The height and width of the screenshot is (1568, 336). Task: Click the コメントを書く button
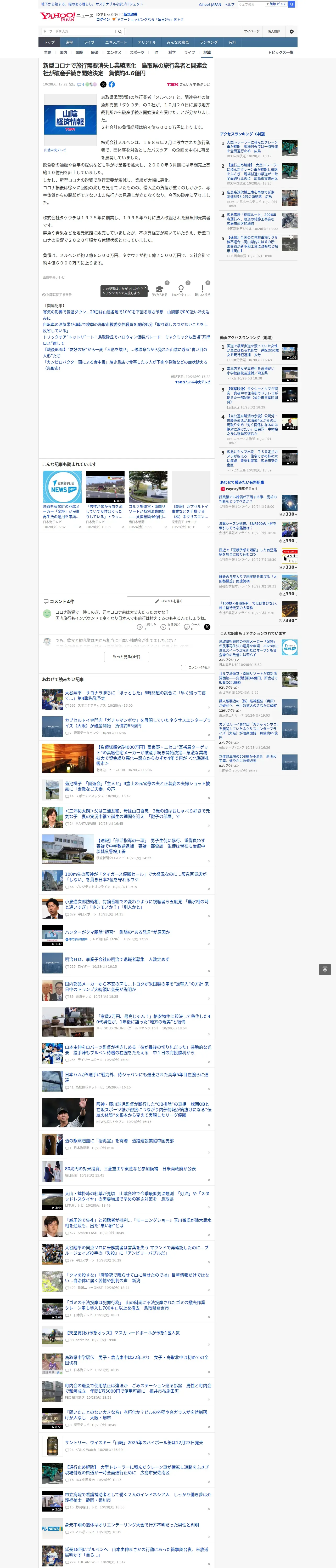tap(169, 601)
